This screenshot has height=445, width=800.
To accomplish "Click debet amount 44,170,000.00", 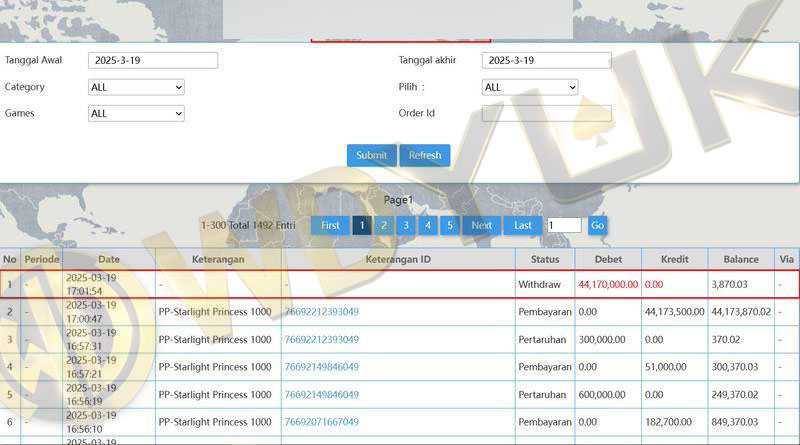I will pos(608,285).
